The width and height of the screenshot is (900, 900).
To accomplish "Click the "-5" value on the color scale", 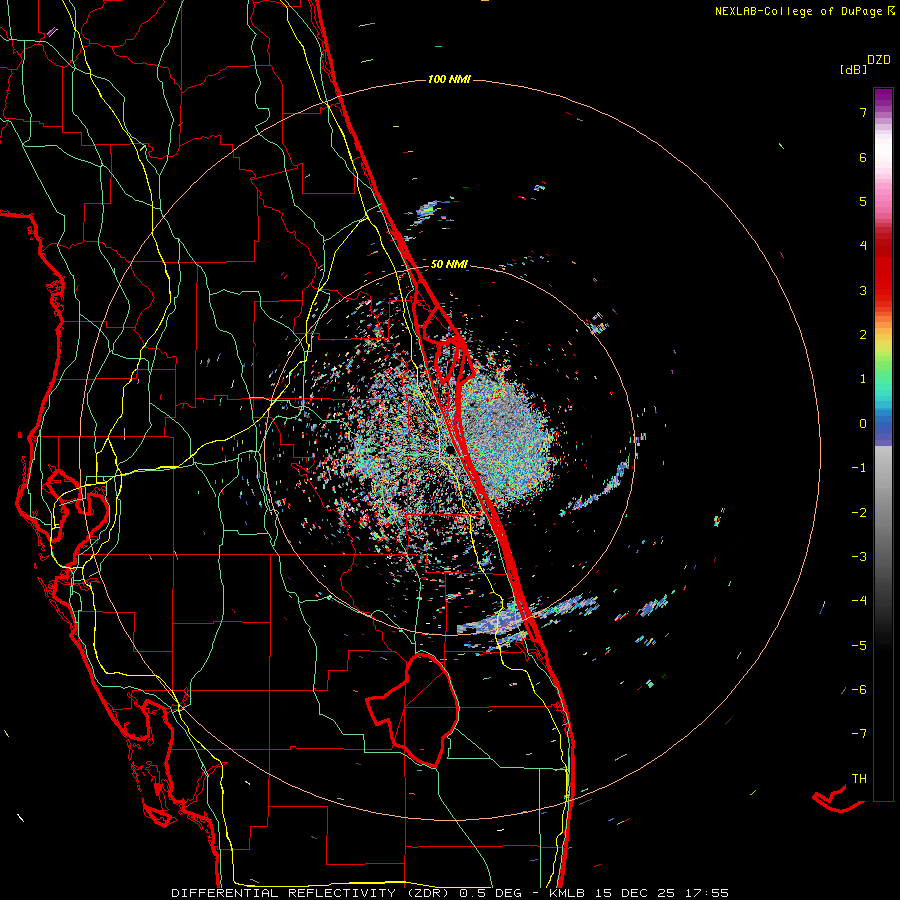I will [x=859, y=646].
